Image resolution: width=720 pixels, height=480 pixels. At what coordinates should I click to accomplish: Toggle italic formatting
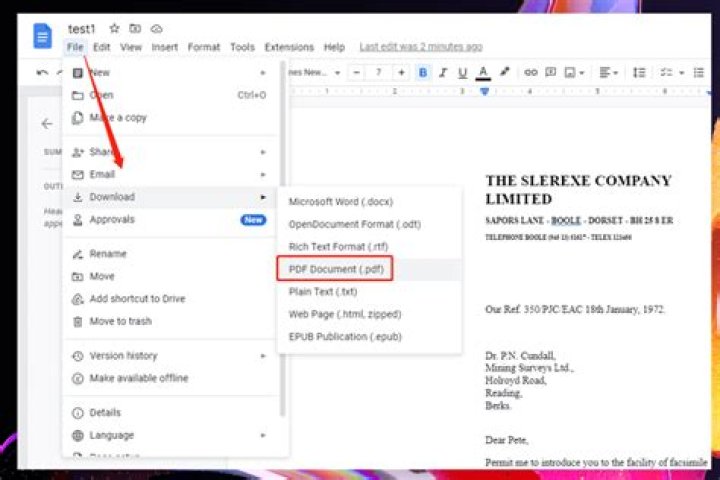click(443, 73)
